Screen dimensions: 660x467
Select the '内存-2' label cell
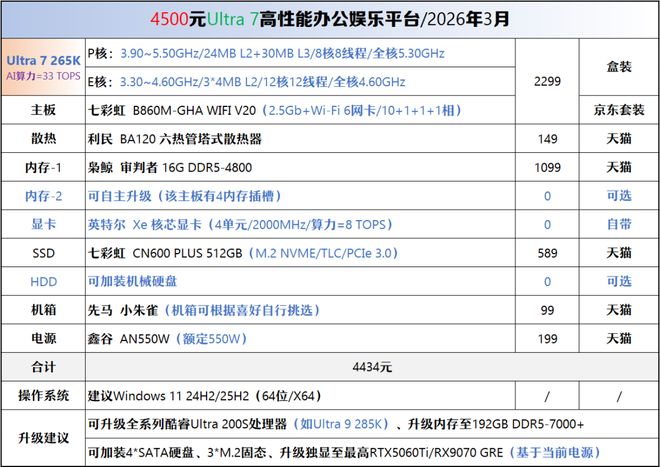pyautogui.click(x=43, y=196)
